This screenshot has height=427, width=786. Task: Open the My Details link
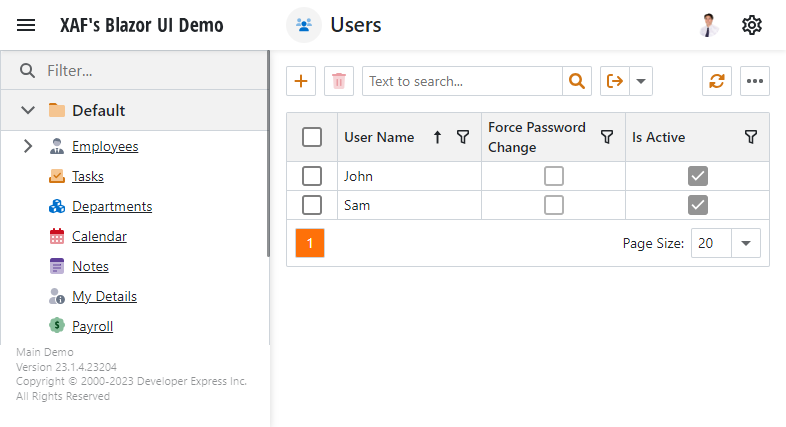pyautogui.click(x=104, y=296)
